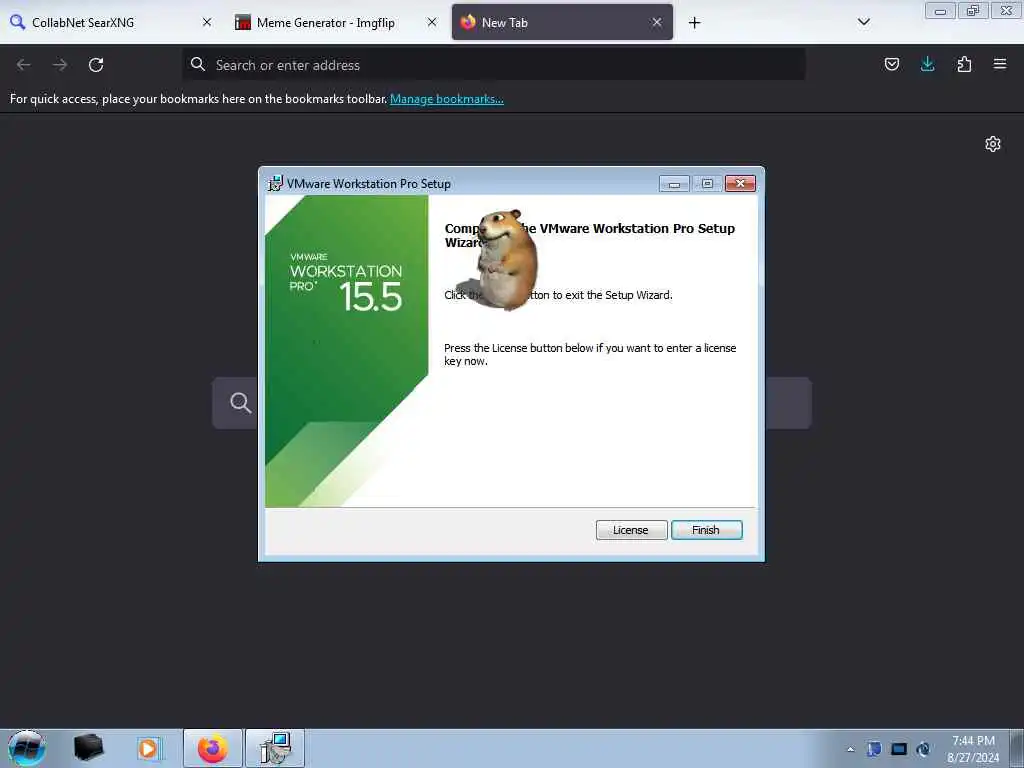Activate Firefox from the taskbar
Screen dimensions: 1024x768
coord(212,748)
